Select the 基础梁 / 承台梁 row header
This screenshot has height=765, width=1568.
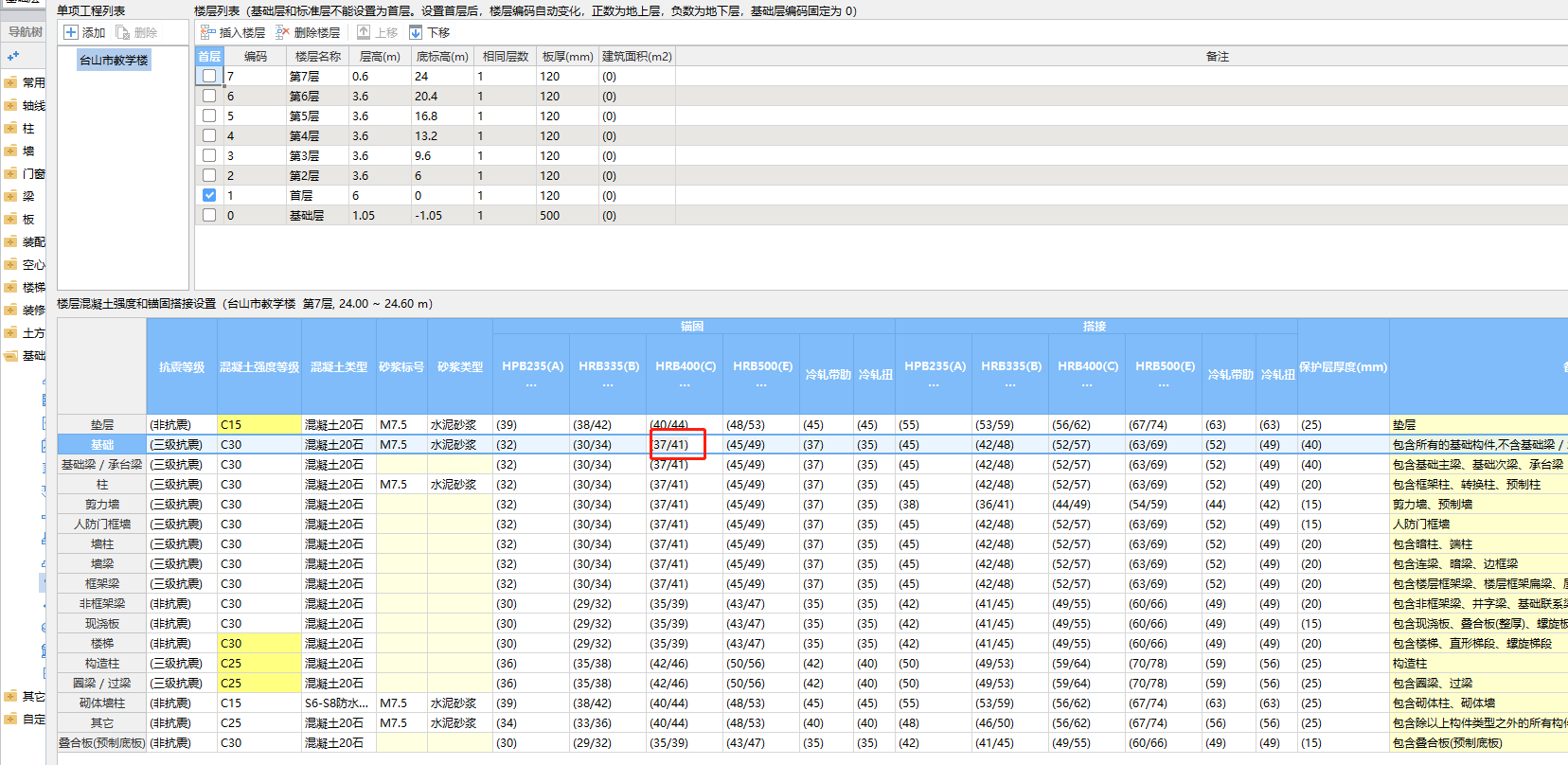click(102, 465)
